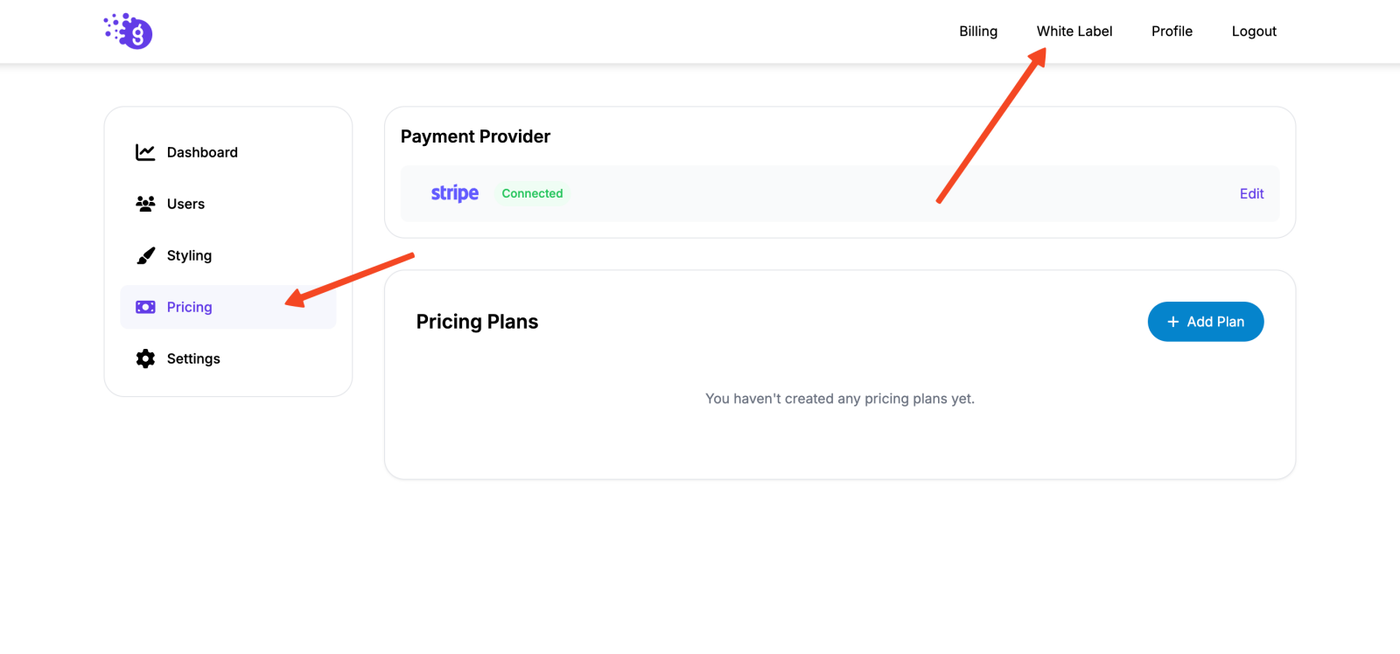The width and height of the screenshot is (1400, 654).
Task: Select the Pricing sidebar label
Action: [189, 307]
